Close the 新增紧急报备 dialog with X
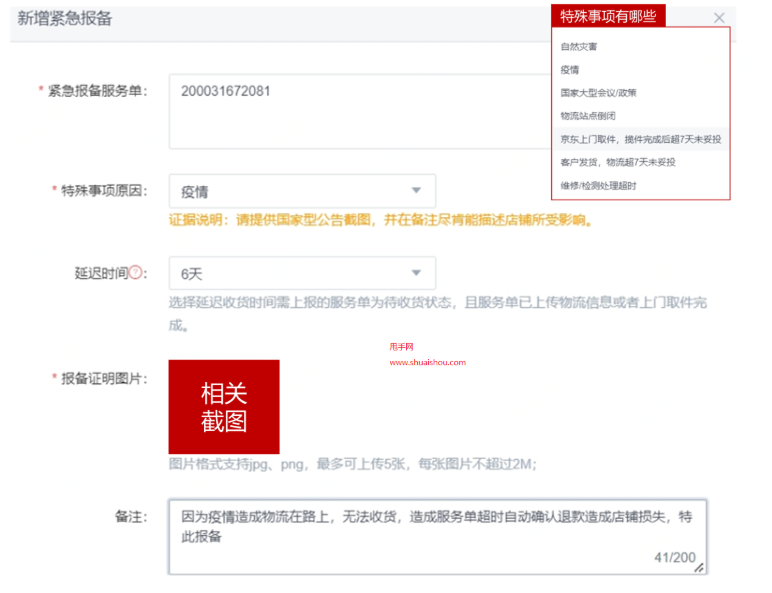 [x=719, y=18]
